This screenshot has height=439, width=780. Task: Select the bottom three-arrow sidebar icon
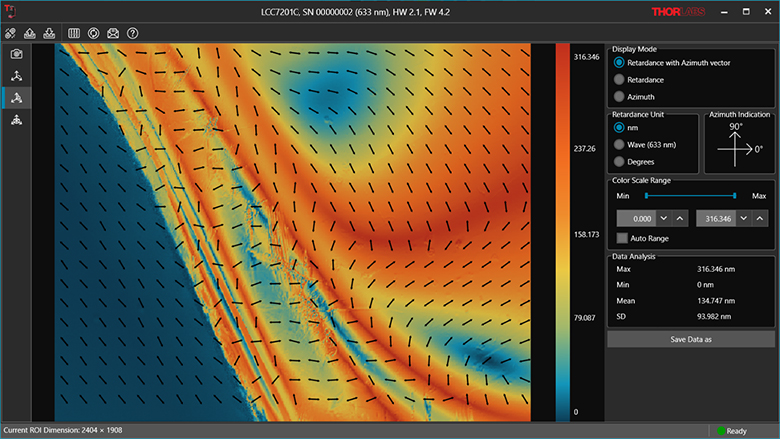pyautogui.click(x=16, y=120)
